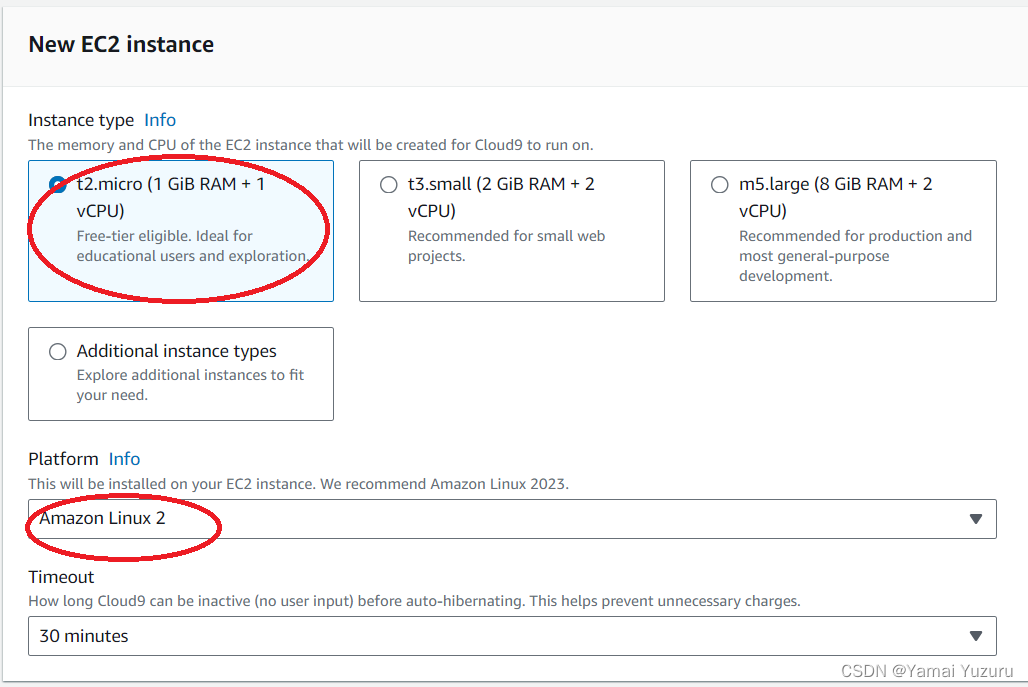Expand the Timeout dropdown showing 30 minutes

(x=512, y=636)
